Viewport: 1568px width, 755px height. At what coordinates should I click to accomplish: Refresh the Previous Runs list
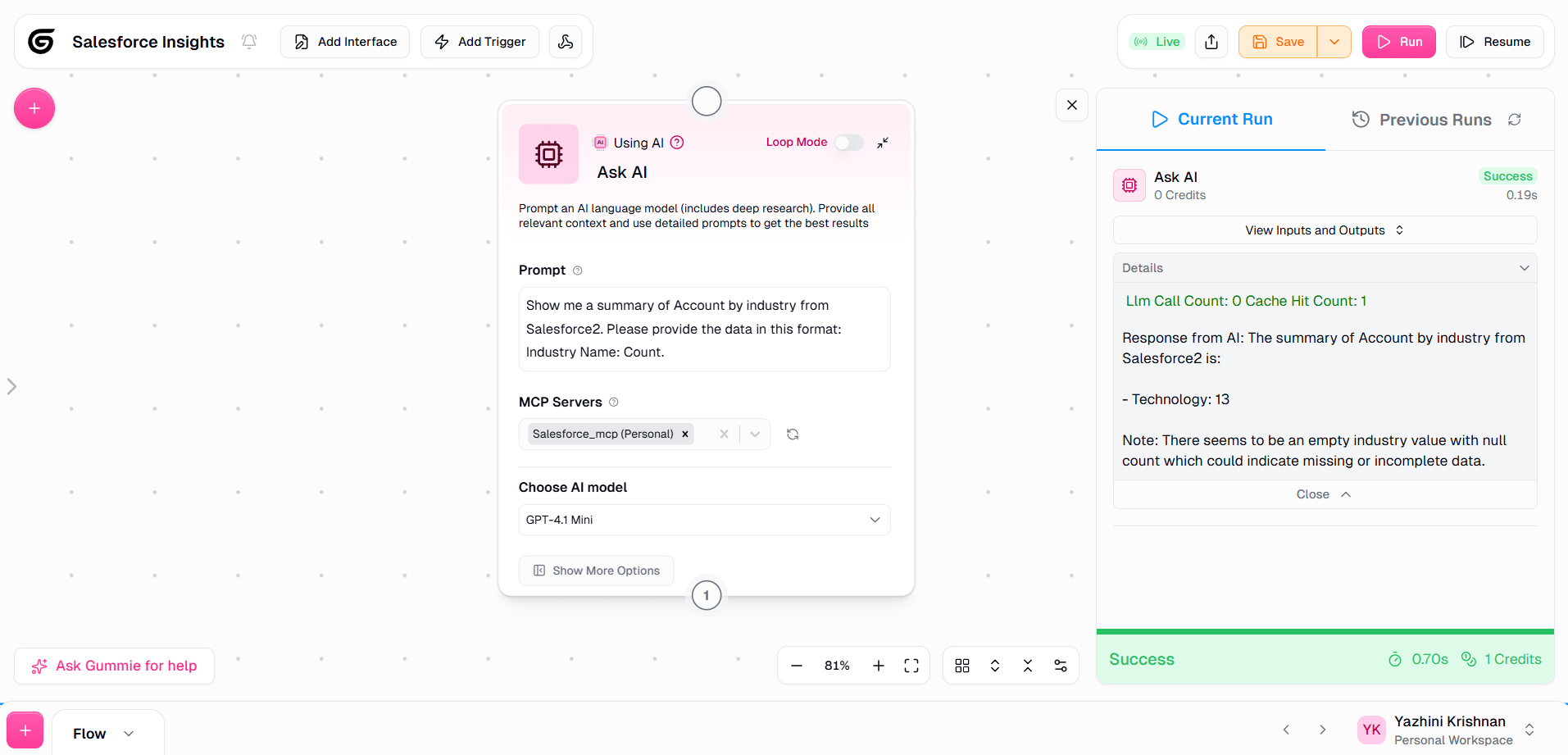pyautogui.click(x=1515, y=120)
